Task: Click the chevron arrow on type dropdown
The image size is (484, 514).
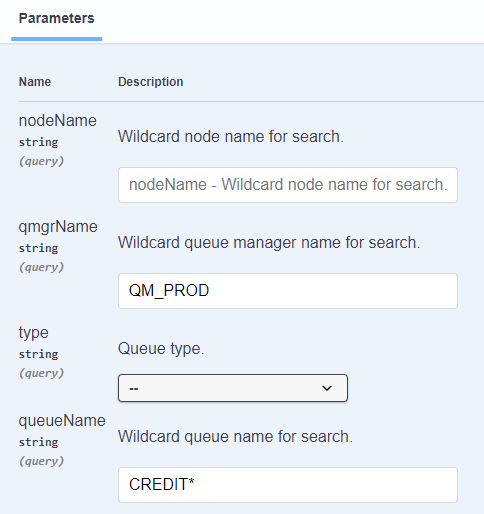Action: pos(327,388)
